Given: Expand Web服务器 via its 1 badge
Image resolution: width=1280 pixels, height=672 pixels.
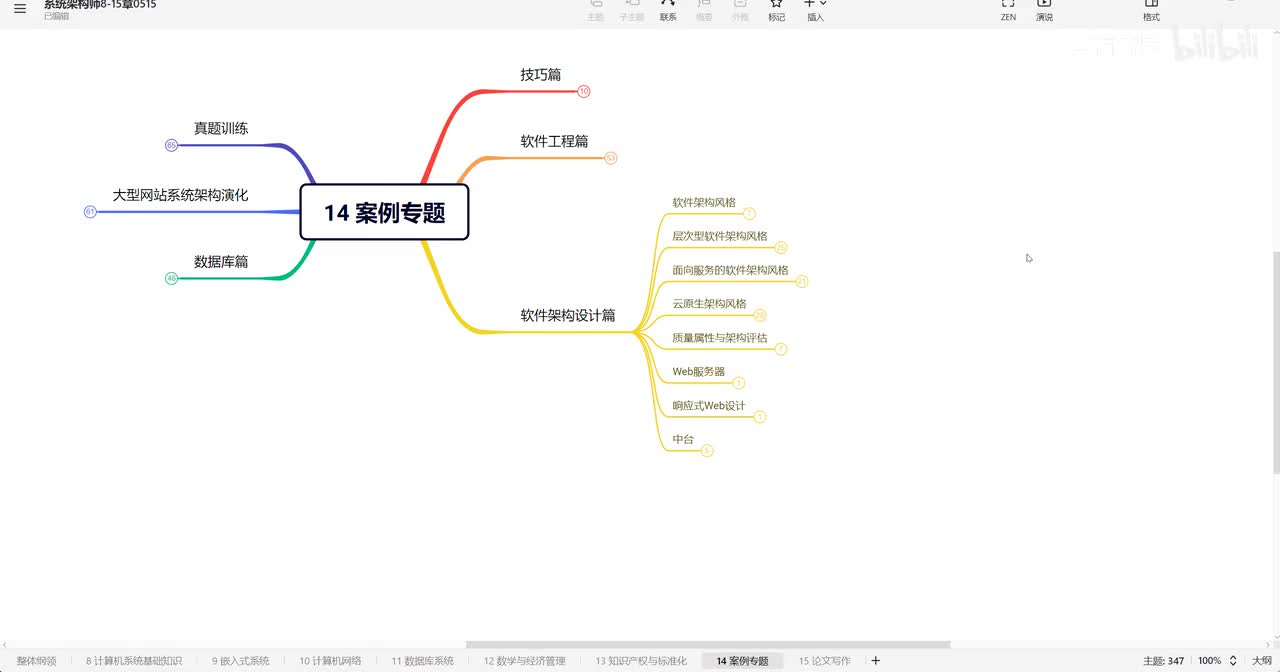Looking at the screenshot, I should point(739,383).
